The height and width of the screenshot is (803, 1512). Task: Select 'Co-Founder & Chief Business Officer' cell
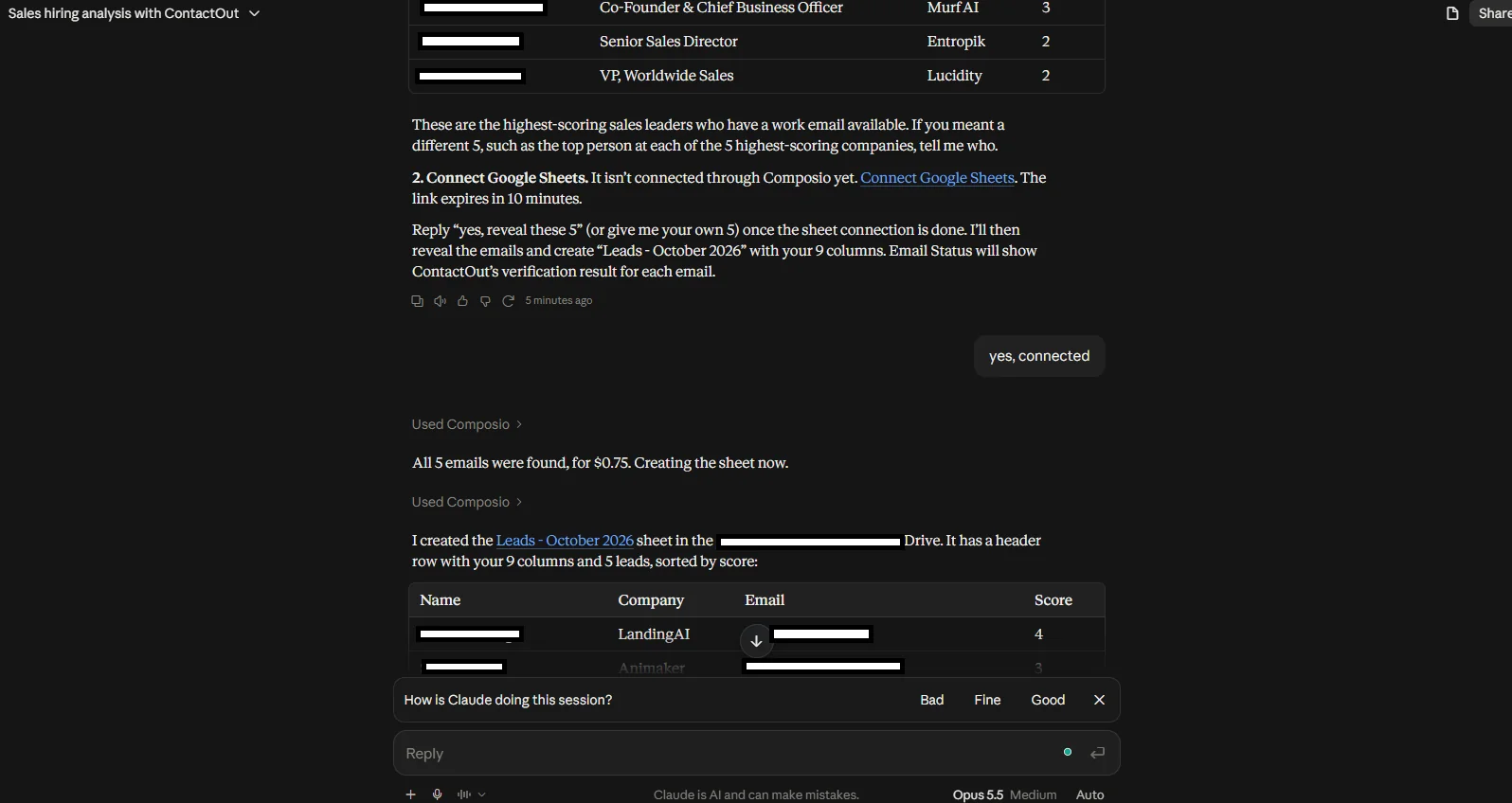click(x=721, y=8)
